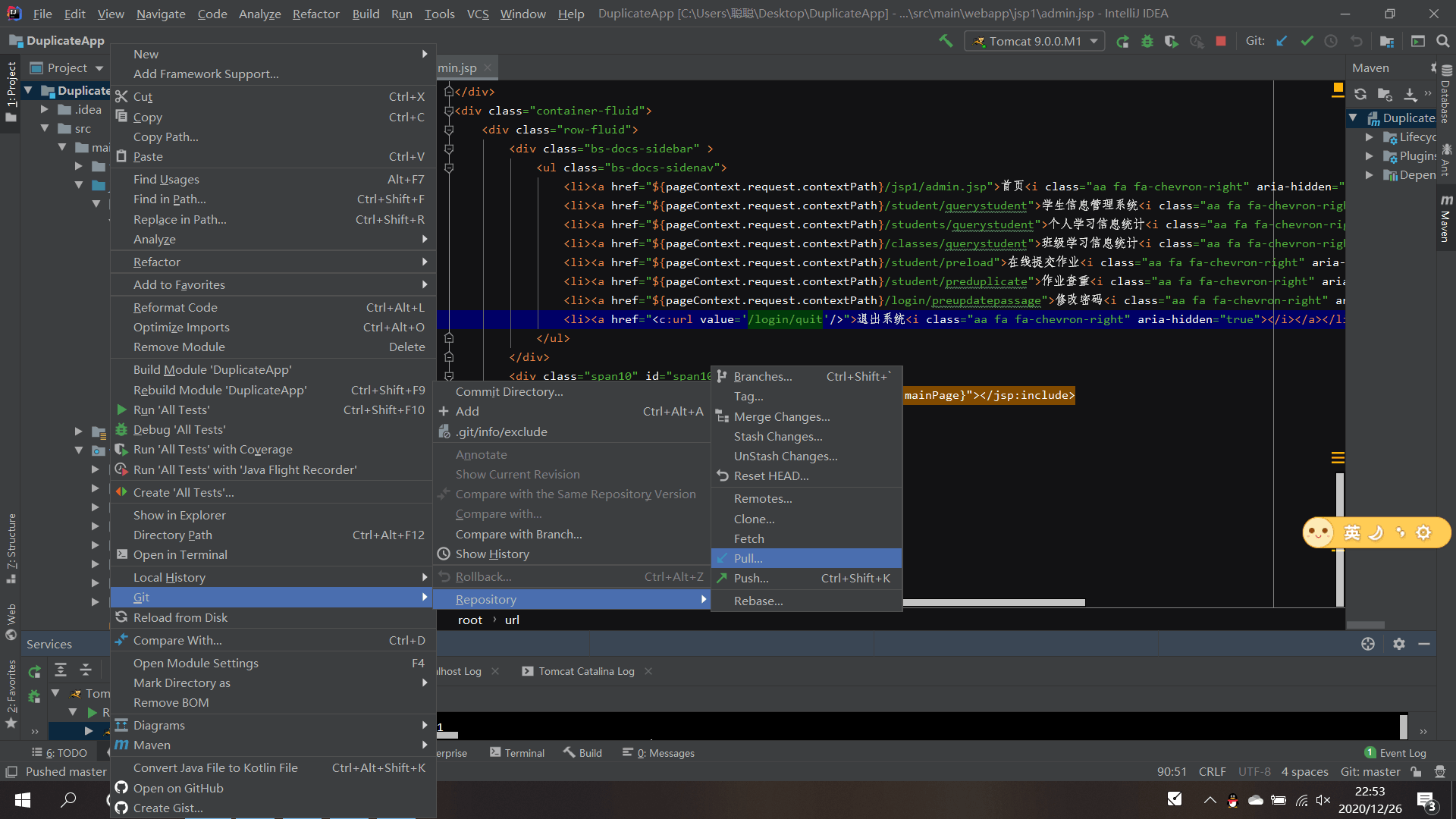The height and width of the screenshot is (819, 1456).
Task: Choose Commit Directory from the Git submenu
Action: click(508, 392)
